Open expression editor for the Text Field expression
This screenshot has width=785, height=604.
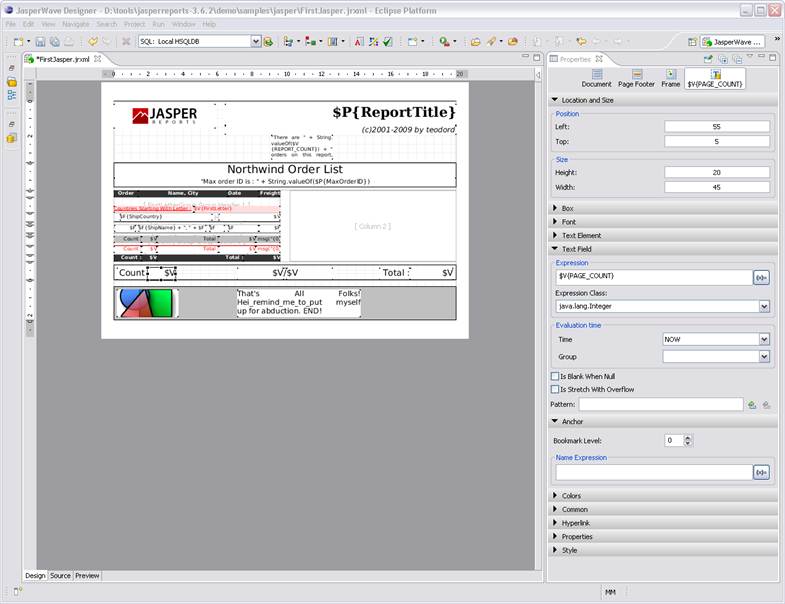[x=762, y=276]
